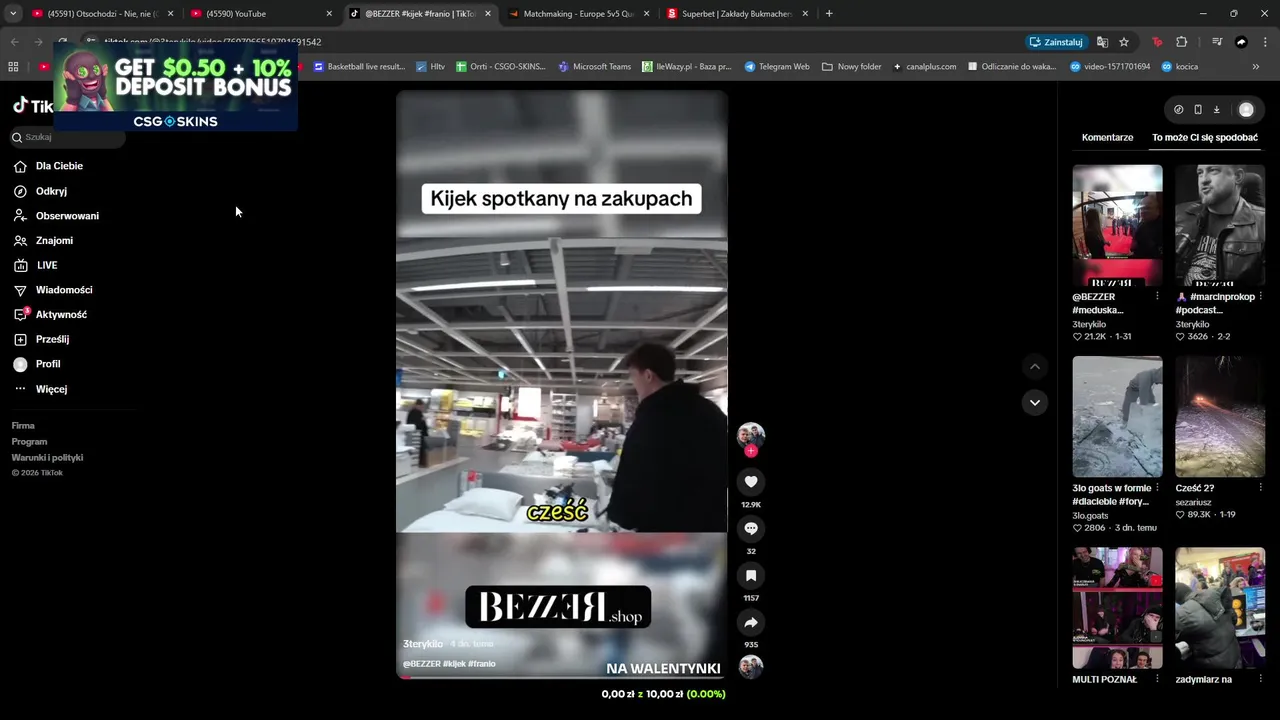This screenshot has height=720, width=1280.
Task: Click the browser address bar
Action: [560, 42]
